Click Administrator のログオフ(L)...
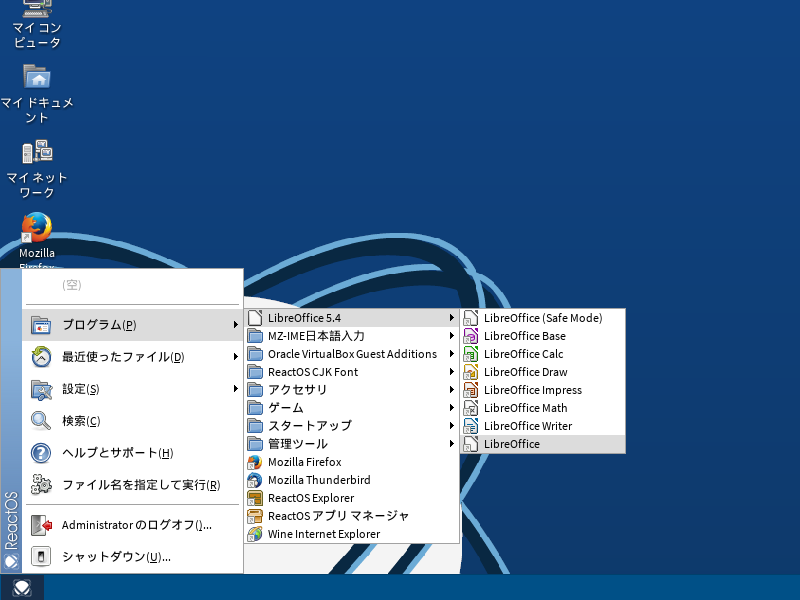Viewport: 800px width, 600px height. 136,525
